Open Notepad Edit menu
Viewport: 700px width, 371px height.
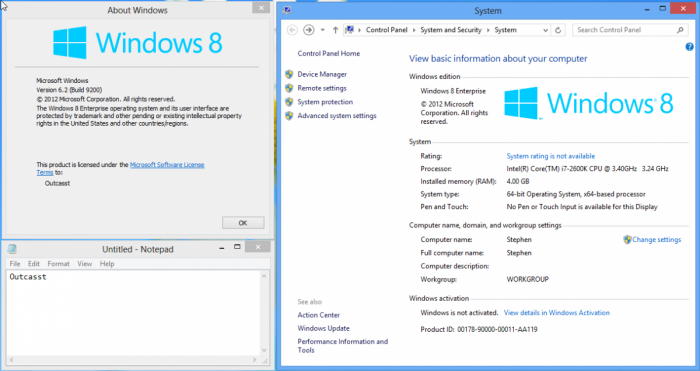point(34,264)
